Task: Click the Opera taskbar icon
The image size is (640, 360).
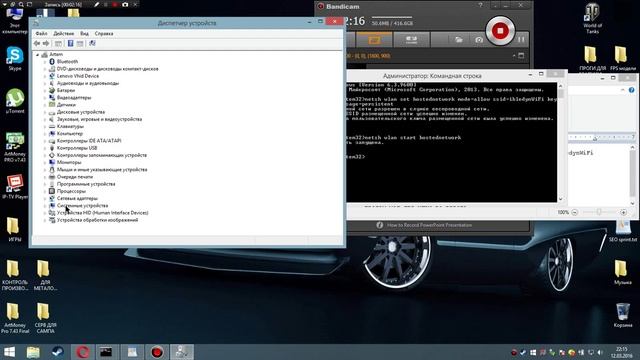Action: (x=82, y=352)
